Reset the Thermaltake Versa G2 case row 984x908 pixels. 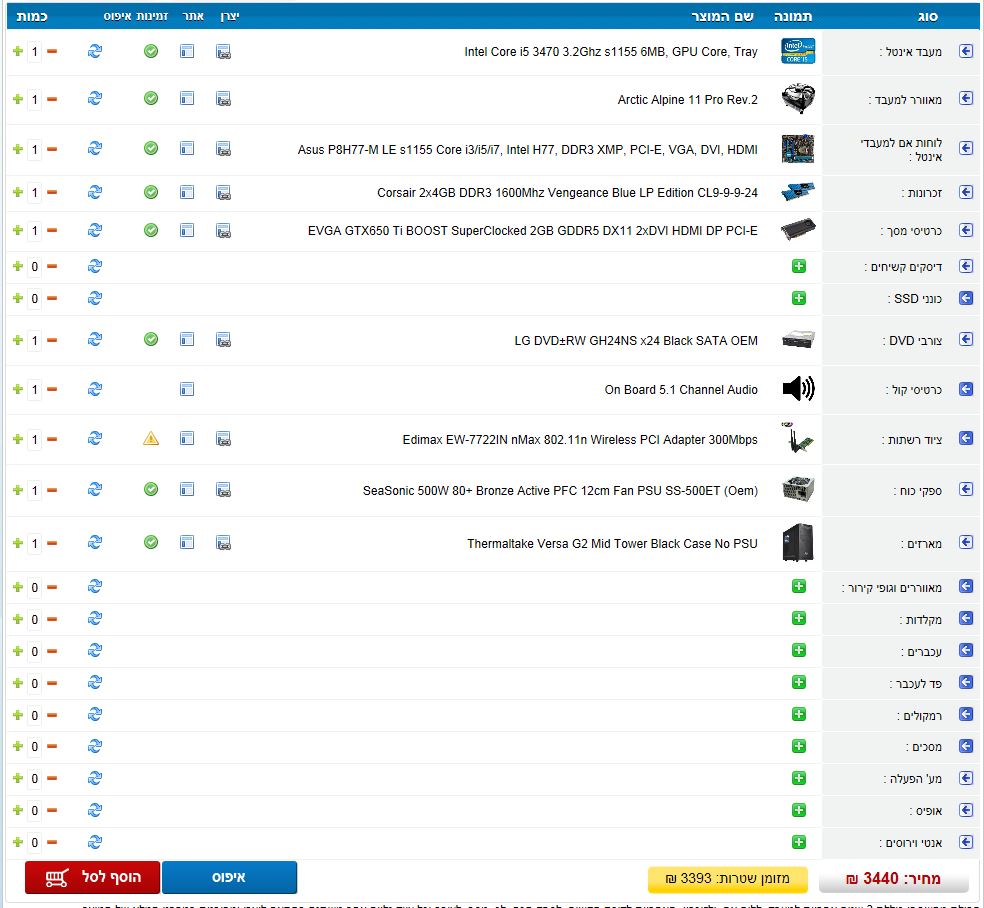click(95, 543)
